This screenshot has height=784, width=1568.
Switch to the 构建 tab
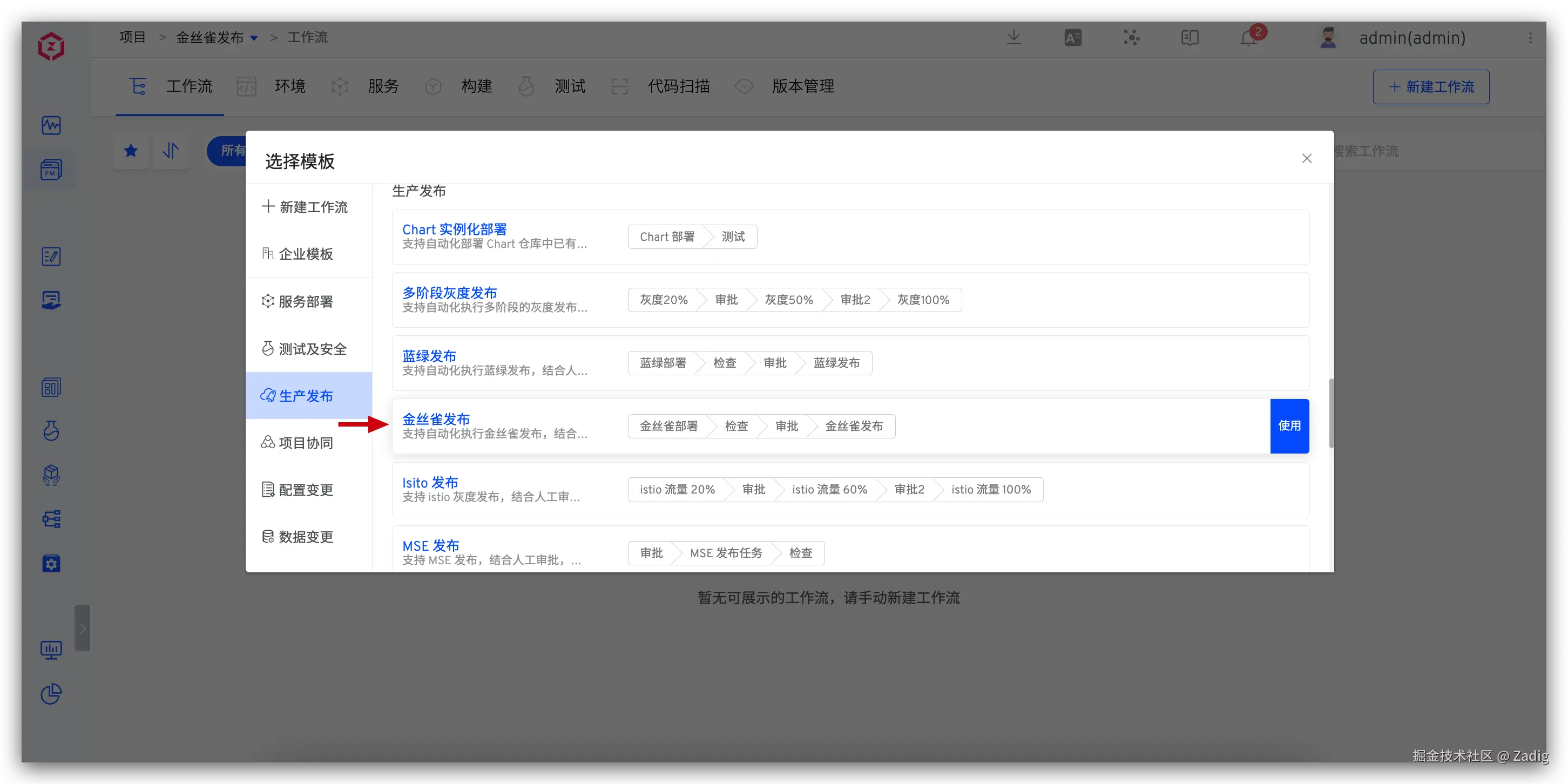pyautogui.click(x=458, y=86)
